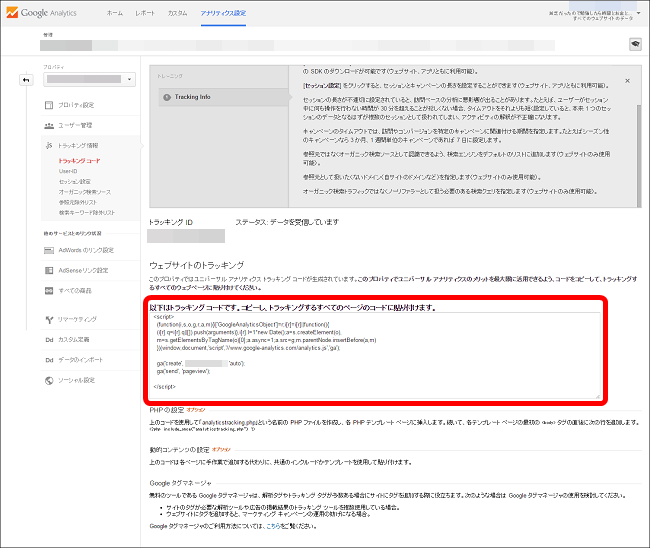This screenshot has width=650, height=548.
Task: Click the back arrow button beside property
Action: [26, 80]
